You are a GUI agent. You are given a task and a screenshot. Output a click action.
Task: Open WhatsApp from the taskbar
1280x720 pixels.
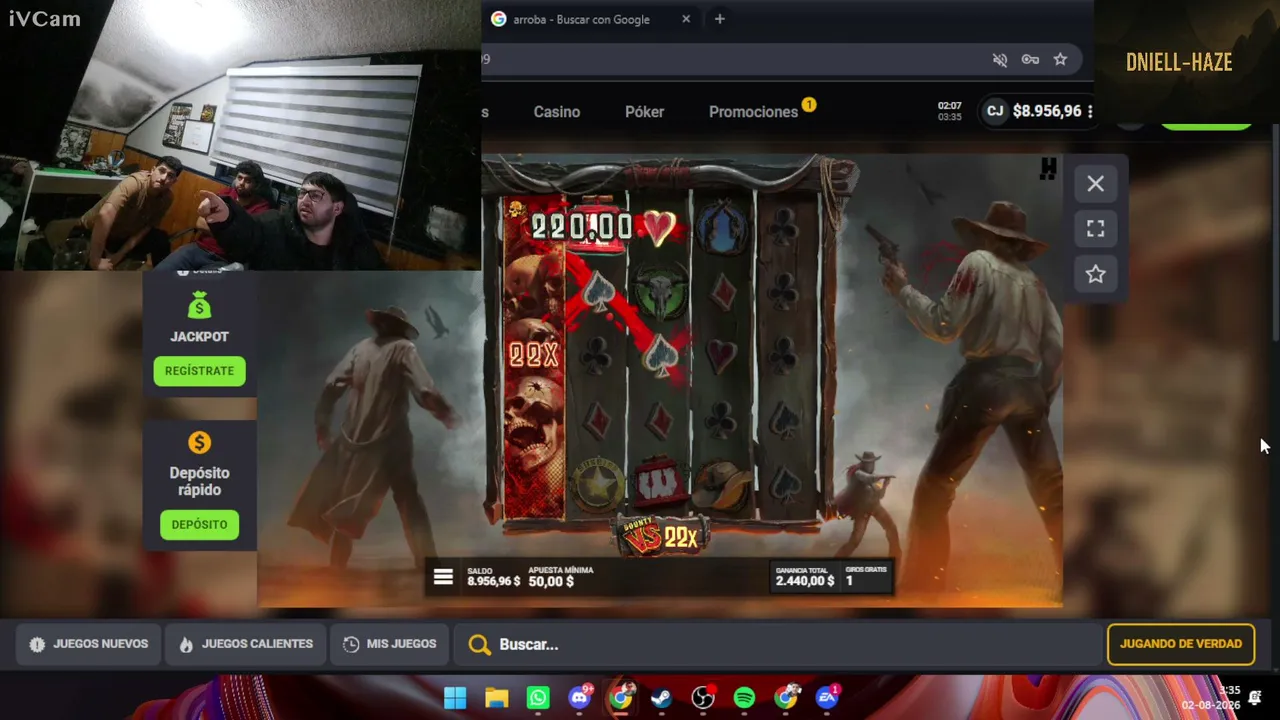click(538, 698)
